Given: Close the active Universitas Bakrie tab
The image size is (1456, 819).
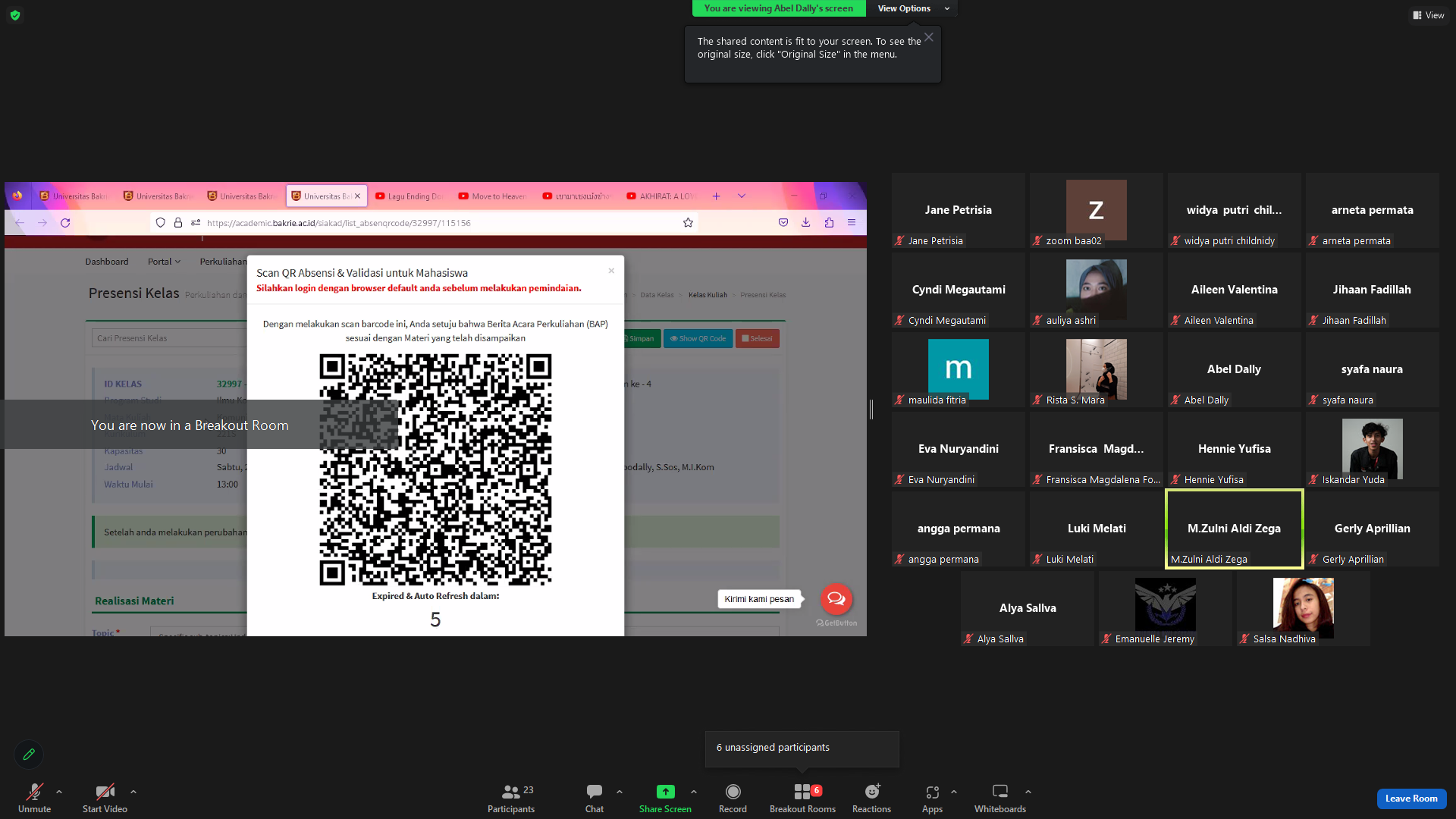Looking at the screenshot, I should [358, 196].
